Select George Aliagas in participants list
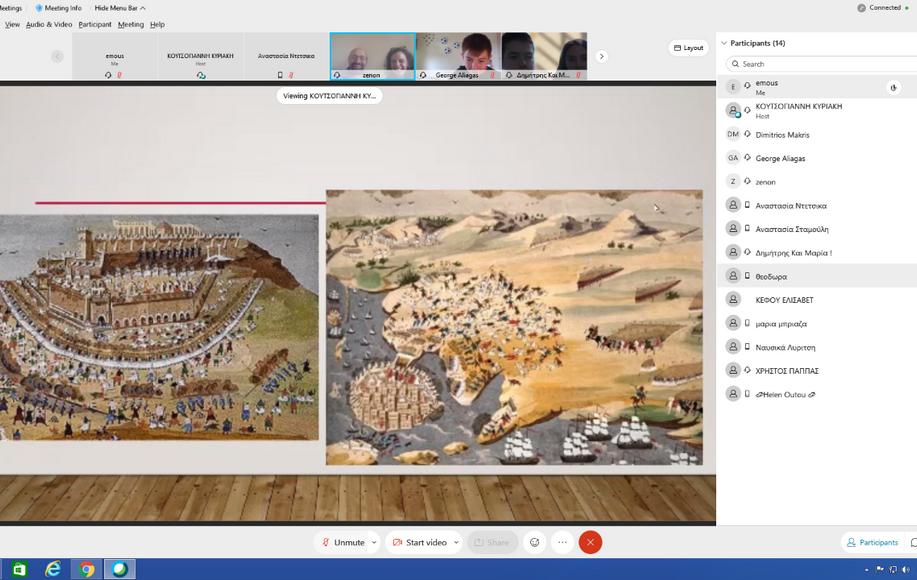This screenshot has height=580, width=917. click(x=816, y=158)
